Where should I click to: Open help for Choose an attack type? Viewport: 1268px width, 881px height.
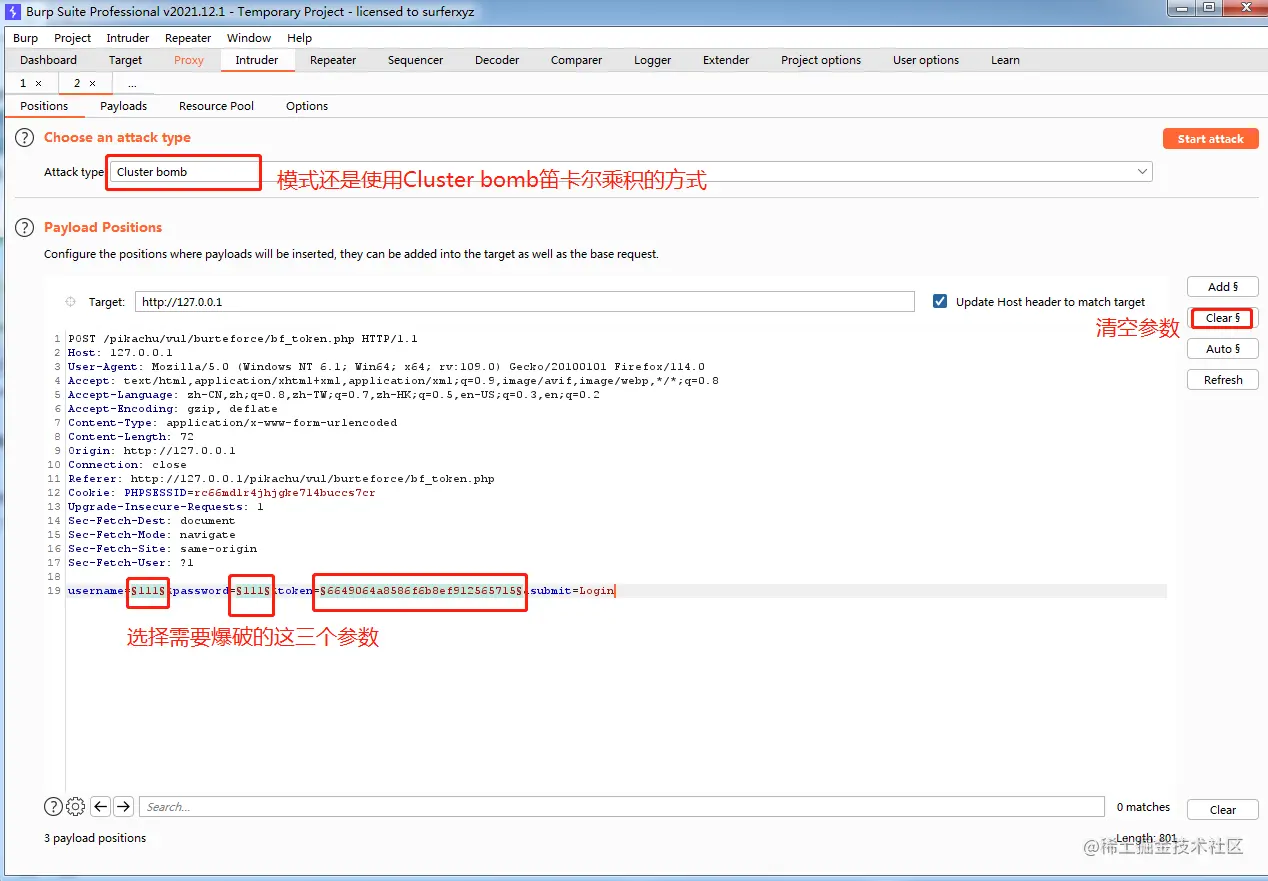[x=24, y=138]
